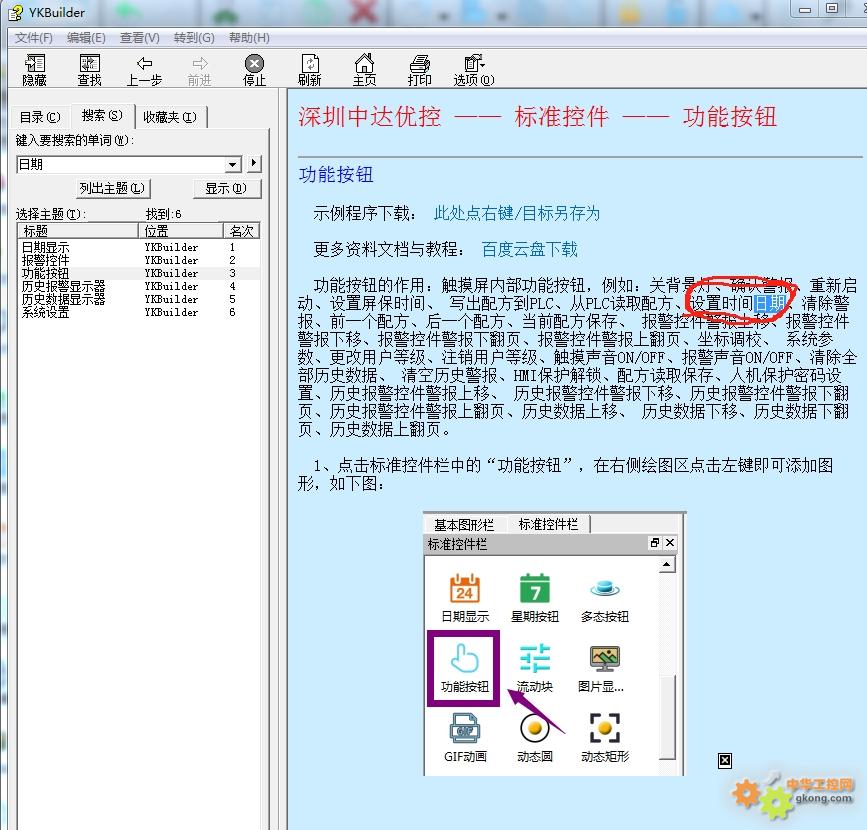Viewport: 867px width, 830px height.
Task: Sort results by 位置 column header
Action: pos(180,231)
